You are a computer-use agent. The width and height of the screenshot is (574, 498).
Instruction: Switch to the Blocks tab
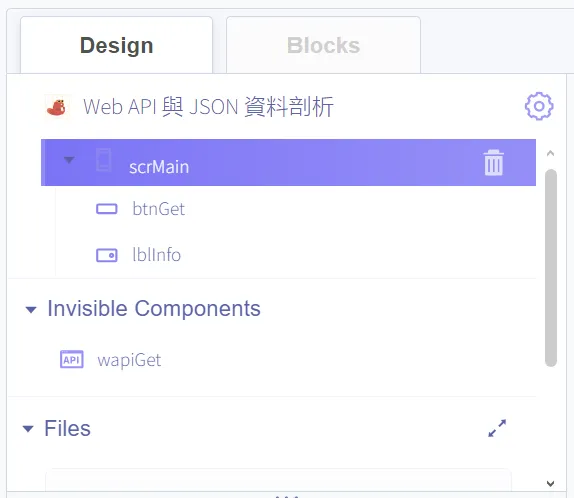click(x=323, y=45)
